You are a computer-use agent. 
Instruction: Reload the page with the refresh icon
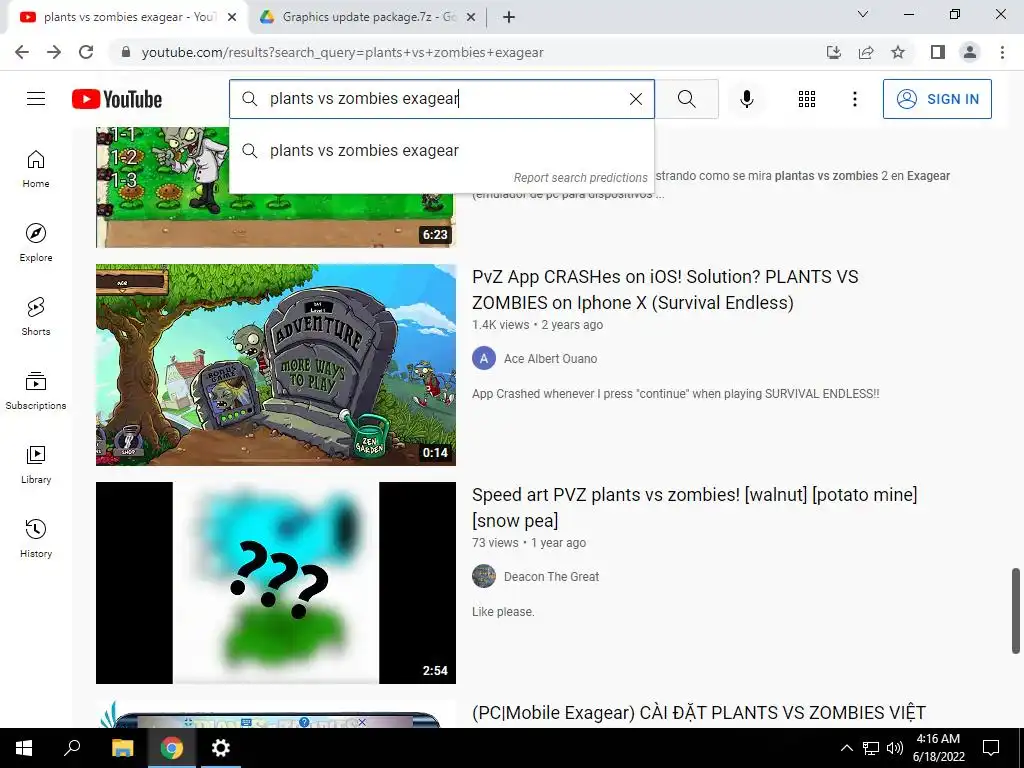coord(86,52)
